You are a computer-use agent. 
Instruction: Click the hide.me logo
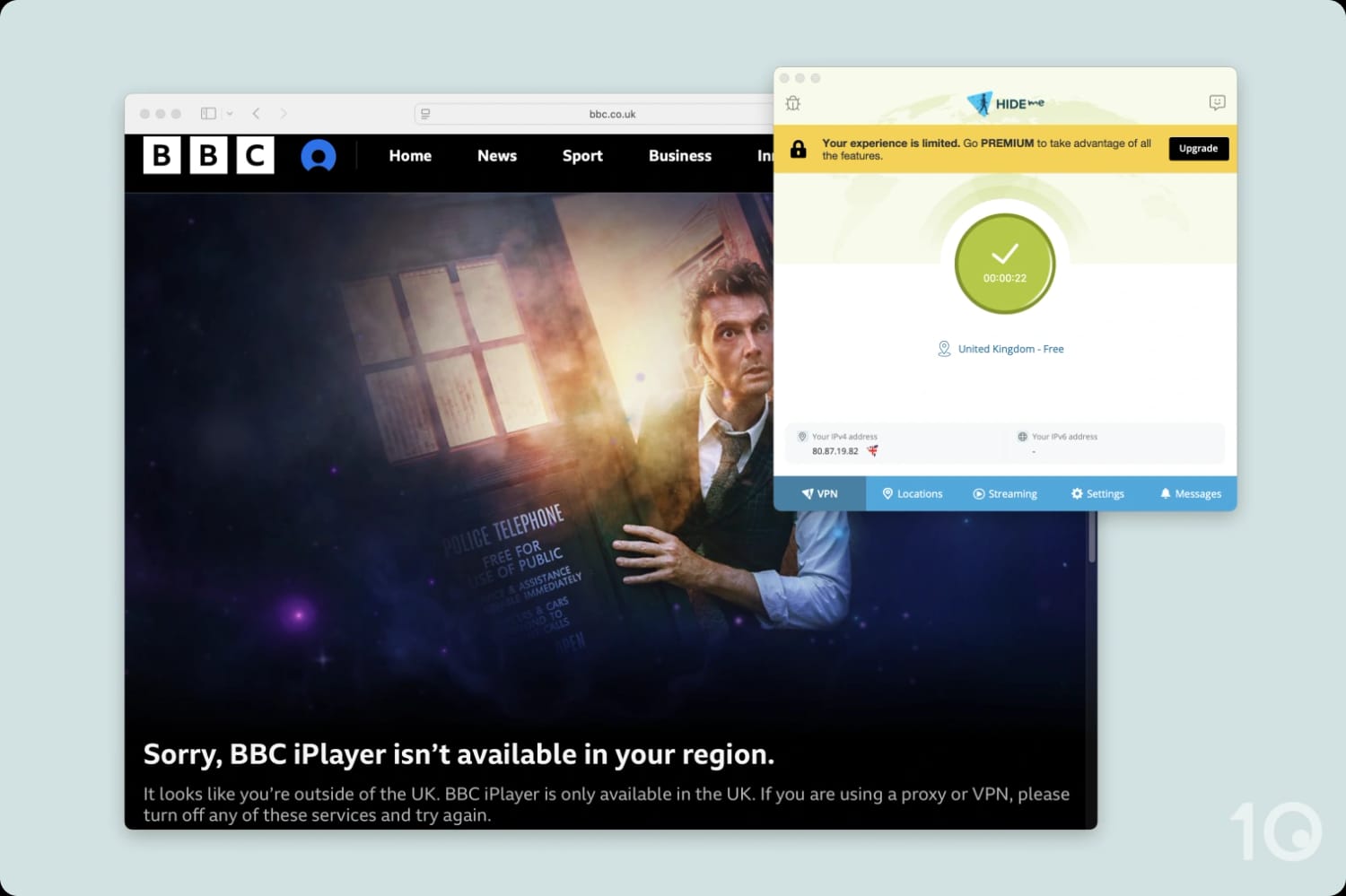[x=1004, y=103]
